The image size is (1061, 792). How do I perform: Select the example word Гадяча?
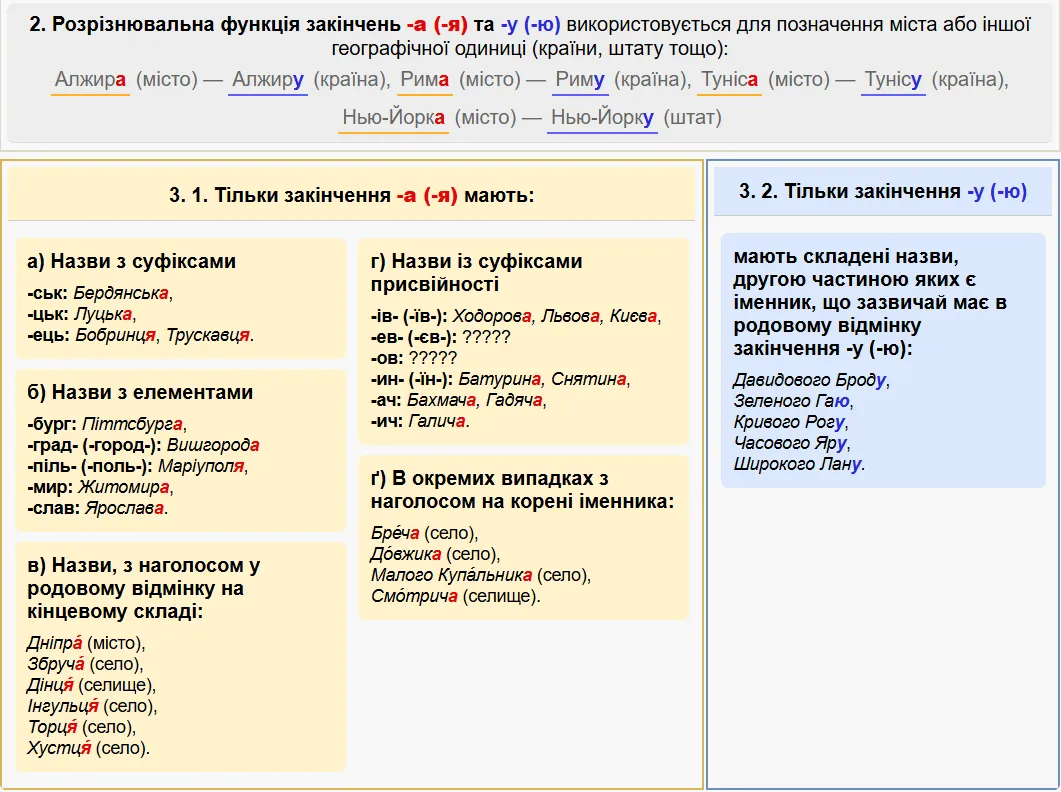[514, 400]
